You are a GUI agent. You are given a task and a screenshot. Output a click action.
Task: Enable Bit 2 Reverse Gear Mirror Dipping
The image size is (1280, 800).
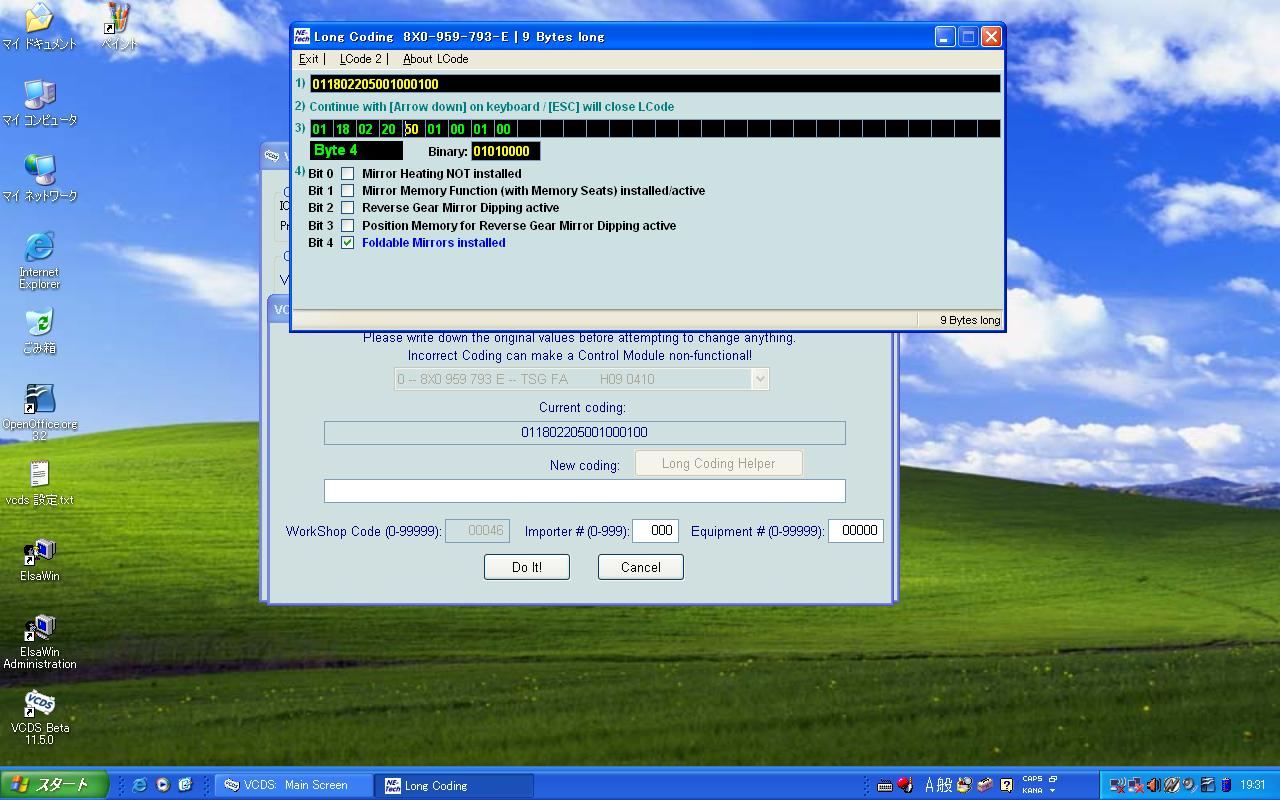[348, 207]
